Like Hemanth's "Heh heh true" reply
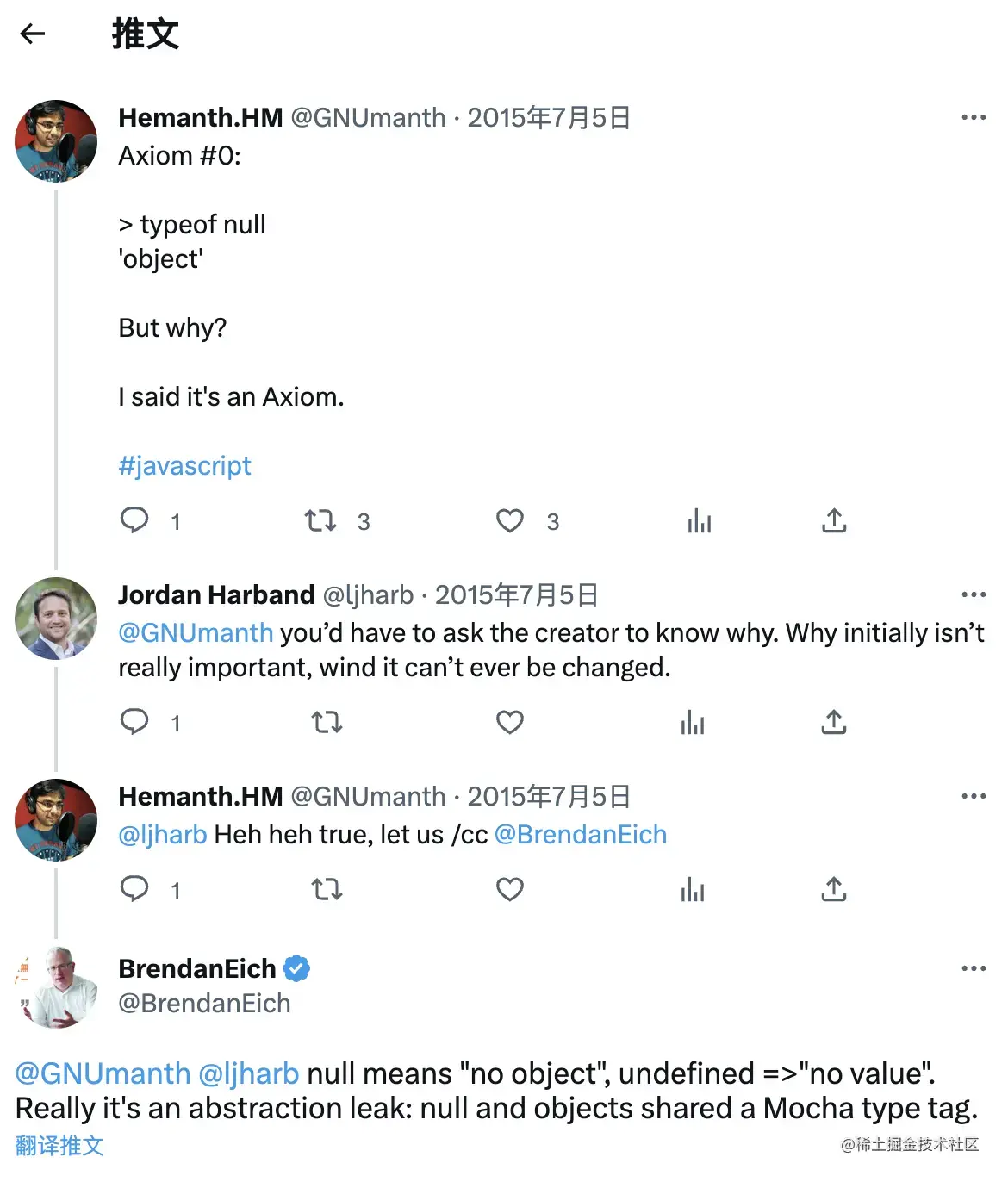 [510, 889]
